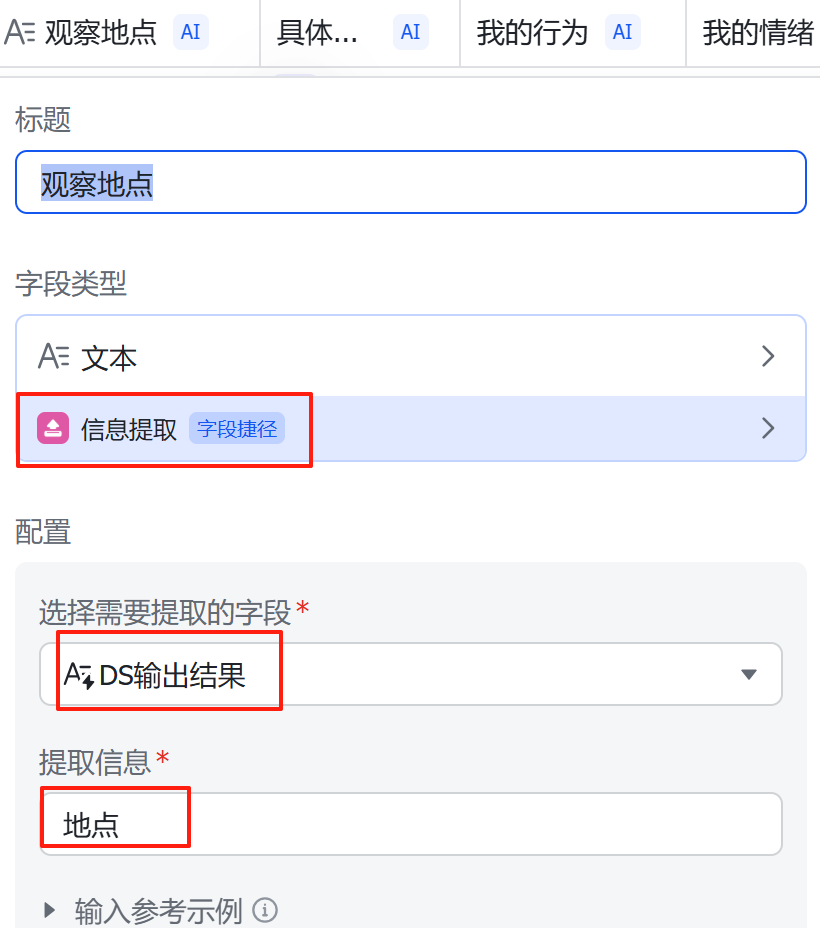
Task: Click the AI badge next to 观察地点 column
Action: tap(190, 32)
